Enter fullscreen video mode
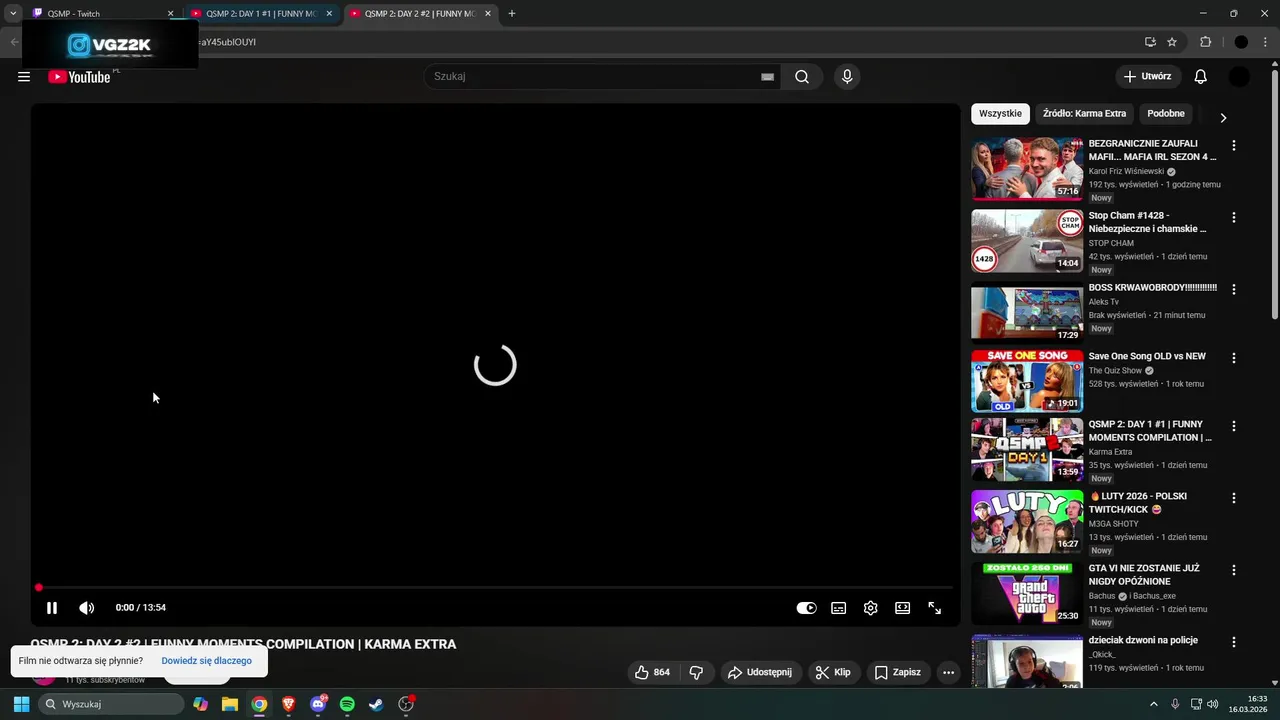The image size is (1280, 720). pos(935,608)
